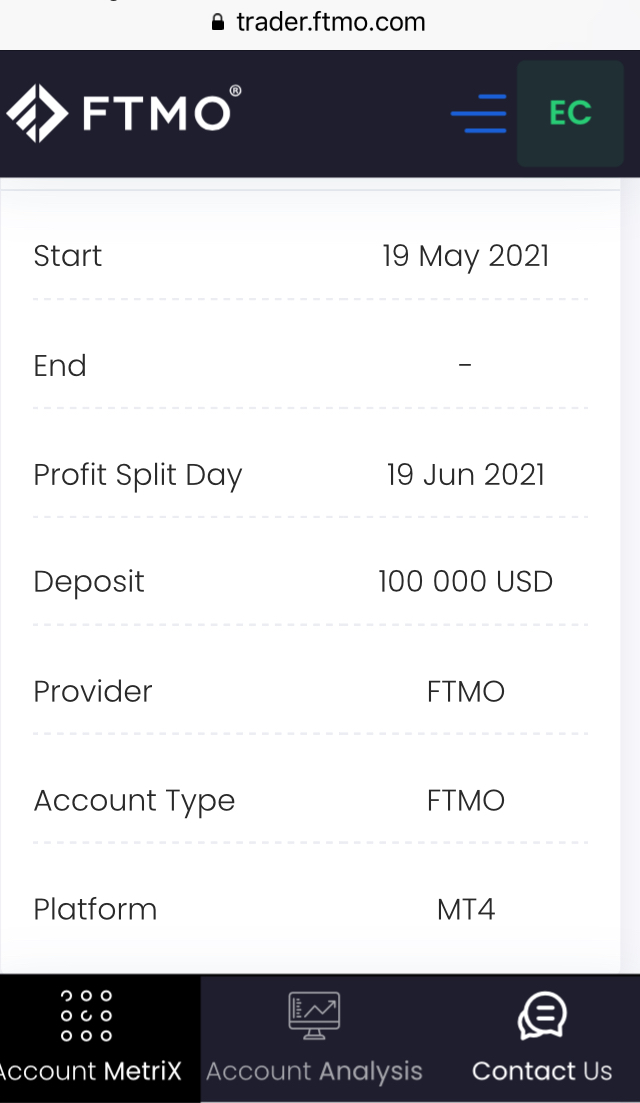Open the EC profile avatar
Image resolution: width=640 pixels, height=1103 pixels.
click(570, 113)
